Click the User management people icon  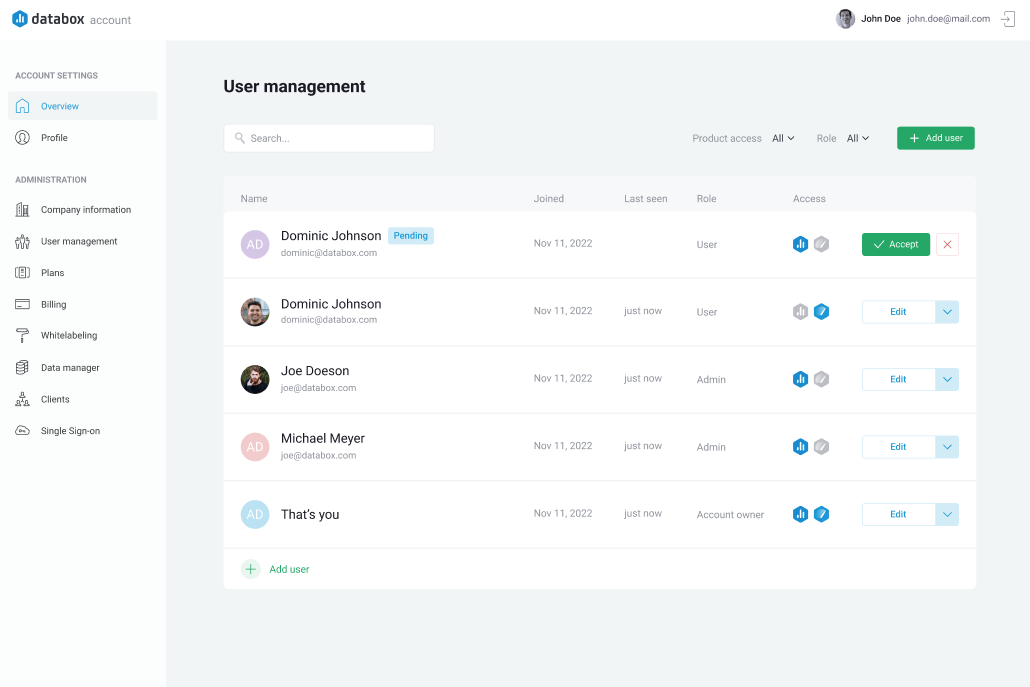click(x=22, y=241)
